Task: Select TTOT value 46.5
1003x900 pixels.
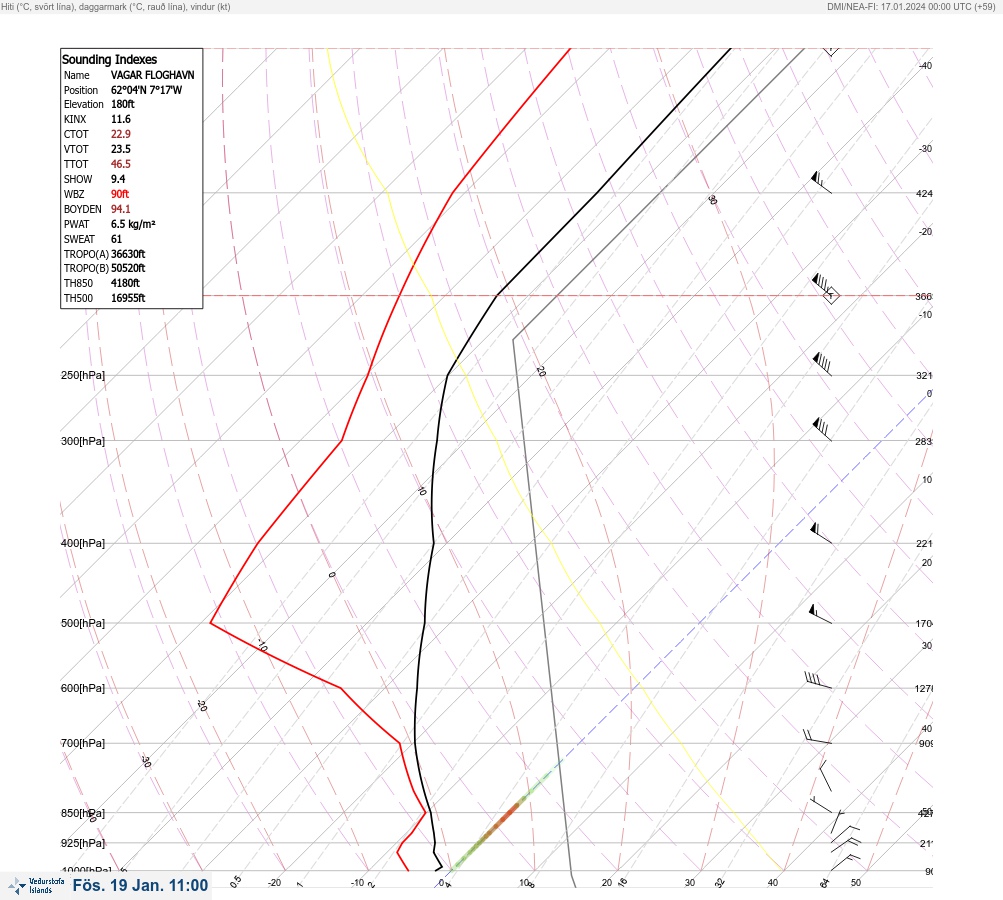Action: (121, 164)
